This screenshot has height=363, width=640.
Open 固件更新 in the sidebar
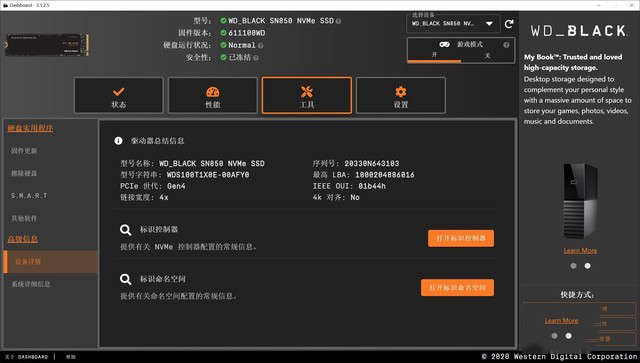coord(24,151)
